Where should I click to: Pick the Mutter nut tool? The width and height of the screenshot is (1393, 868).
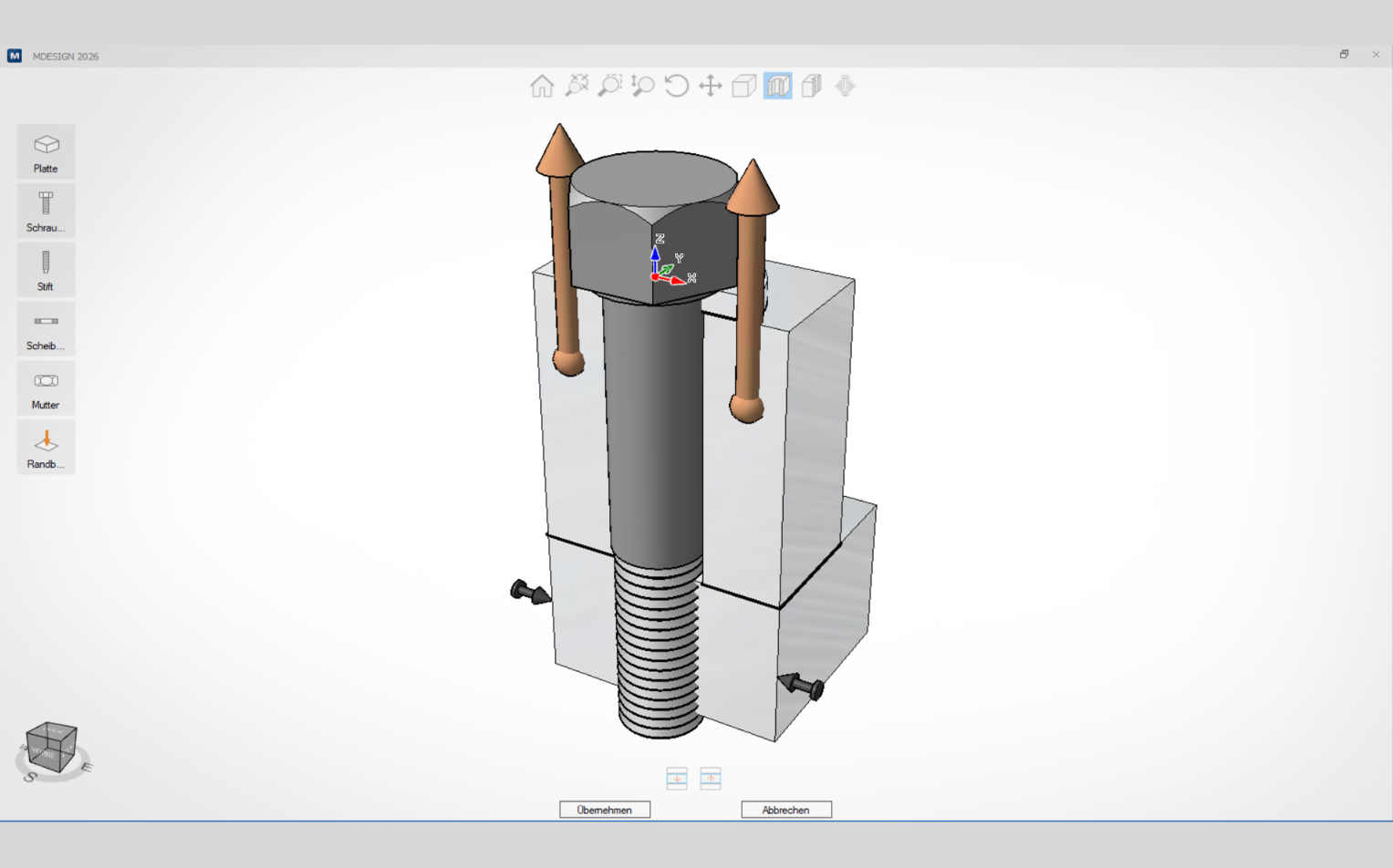46,389
